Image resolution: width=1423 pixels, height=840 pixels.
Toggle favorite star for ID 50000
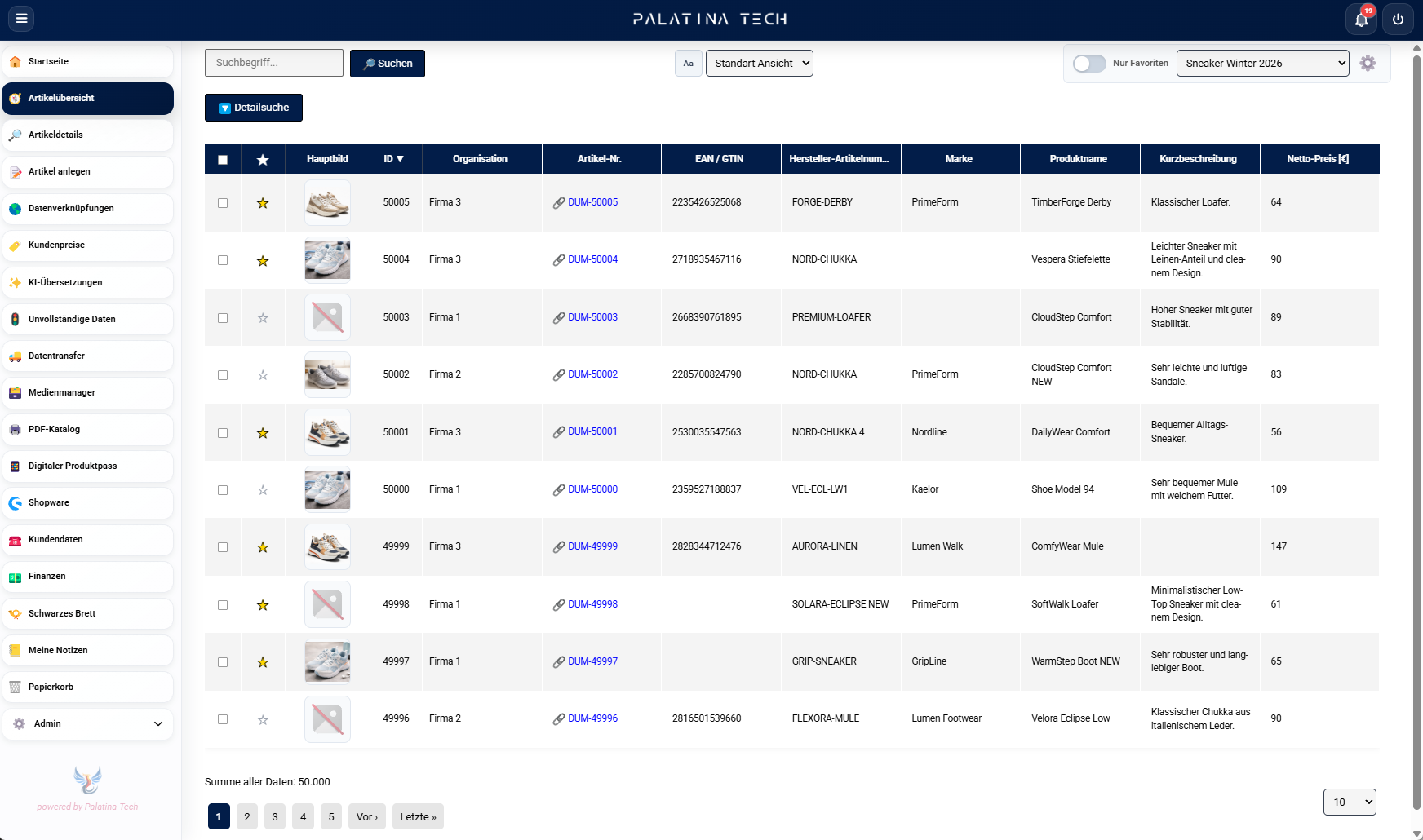pyautogui.click(x=263, y=490)
